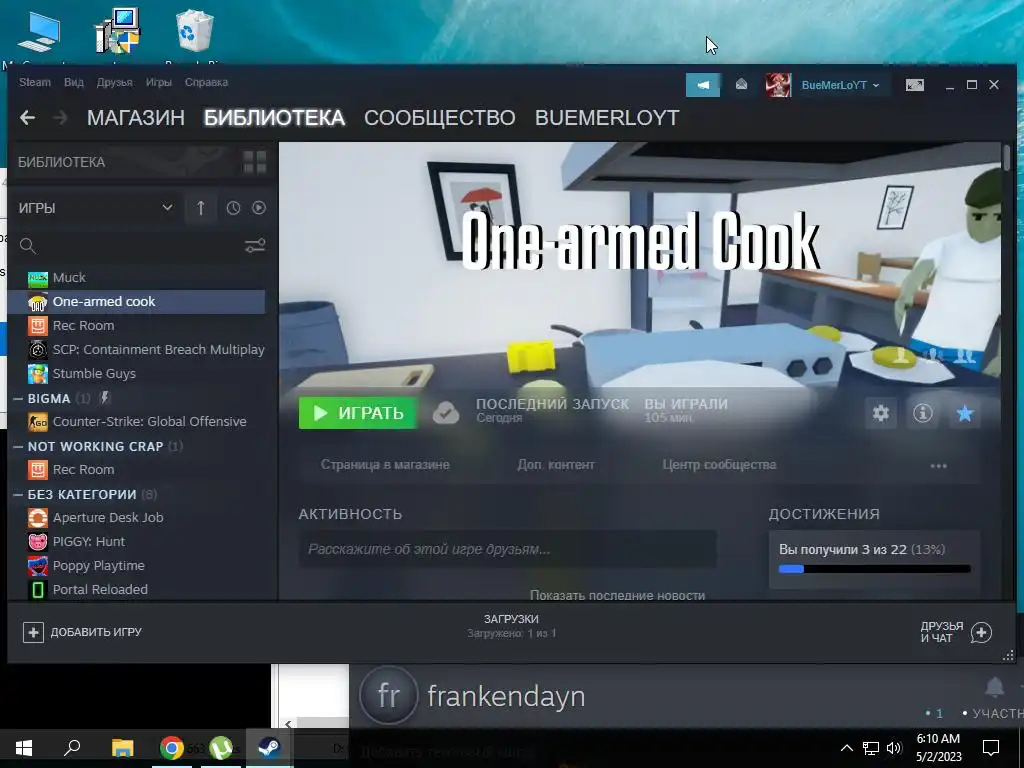Open the advanced filters slider icon
Image resolution: width=1024 pixels, height=768 pixels.
coord(255,246)
